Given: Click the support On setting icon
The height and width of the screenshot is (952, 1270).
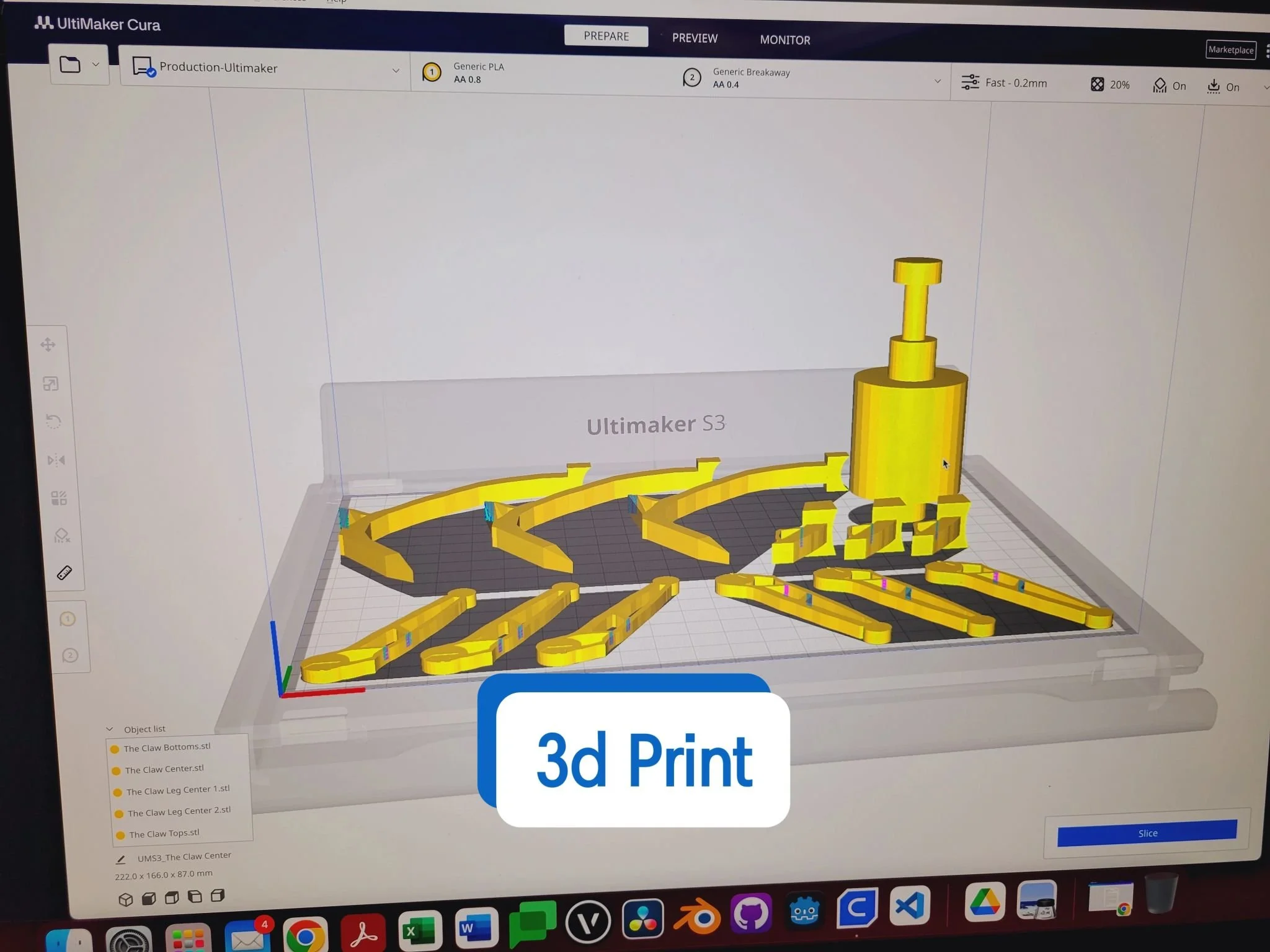Looking at the screenshot, I should pos(1160,86).
